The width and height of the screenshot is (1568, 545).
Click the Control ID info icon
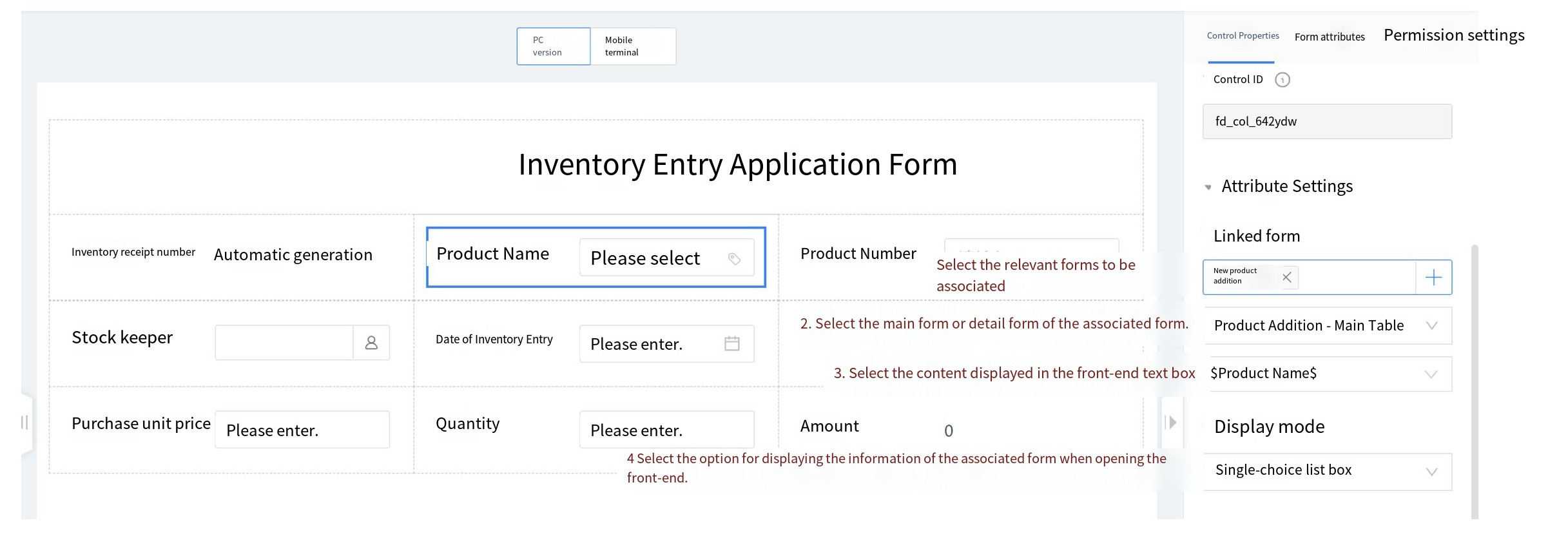click(1282, 80)
